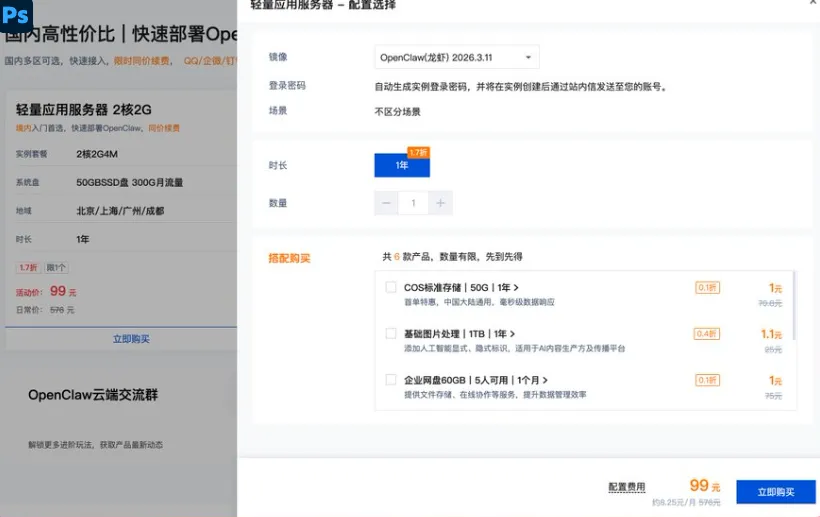Click the 99元 total price in footer
The height and width of the screenshot is (517, 820).
(x=704, y=486)
